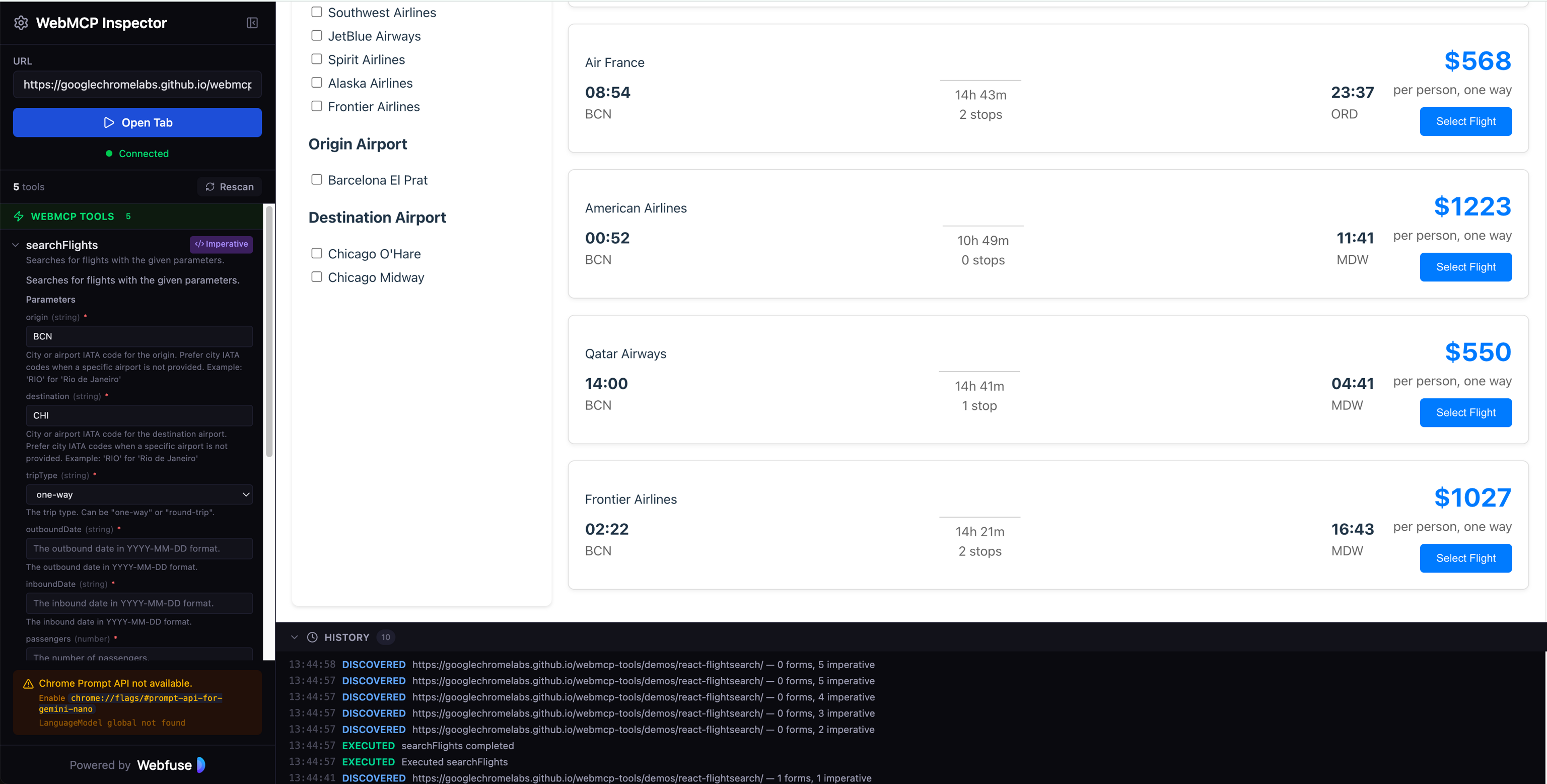Image resolution: width=1547 pixels, height=784 pixels.
Task: Check the Spirit Airlines filter
Action: tap(316, 59)
